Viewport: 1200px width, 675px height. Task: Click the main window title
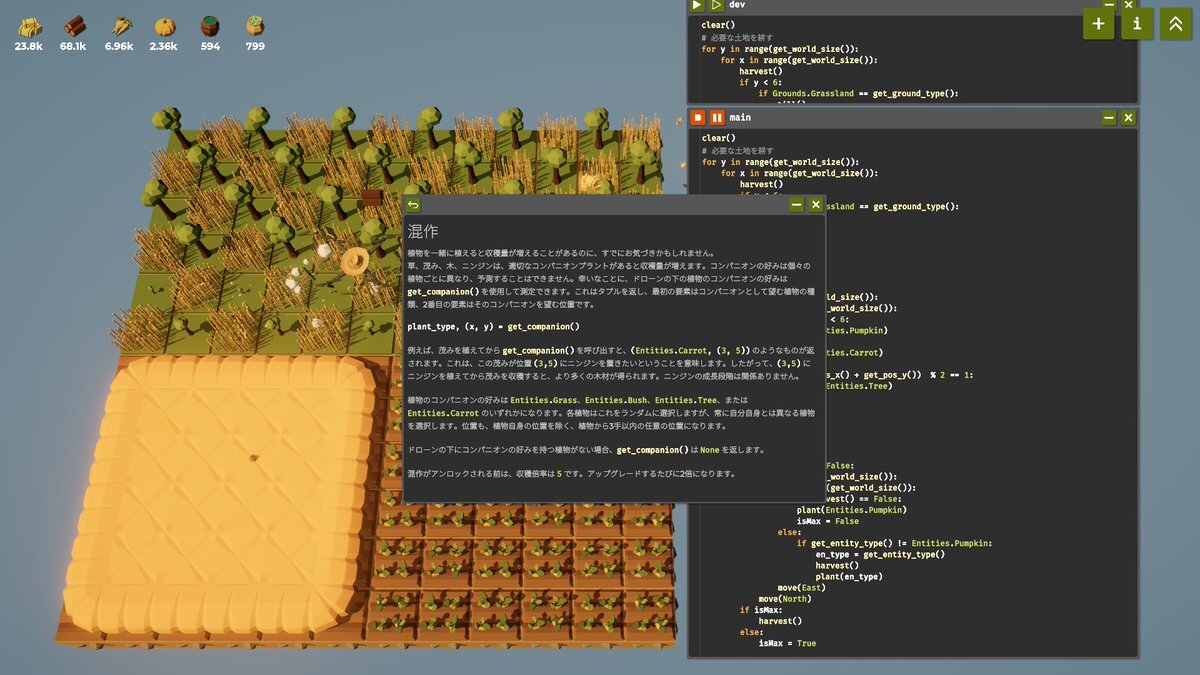point(740,118)
